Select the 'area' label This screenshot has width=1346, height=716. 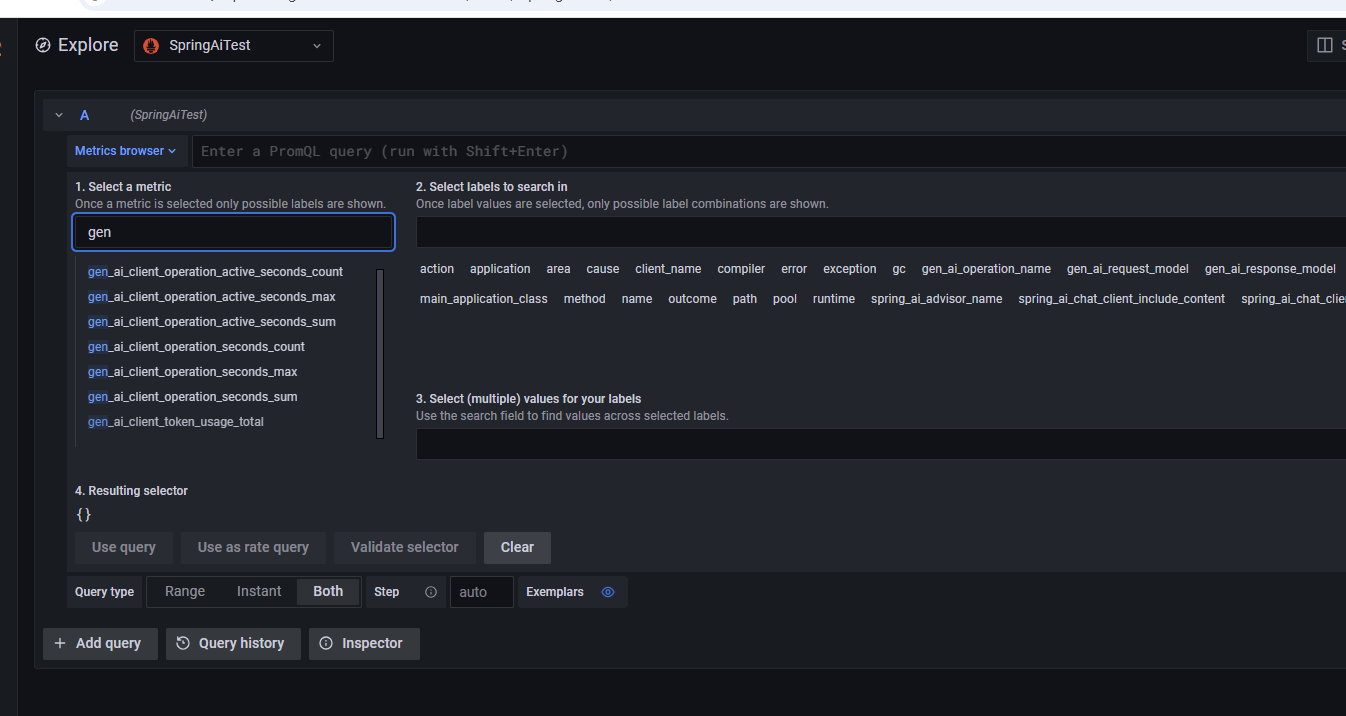[x=559, y=269]
